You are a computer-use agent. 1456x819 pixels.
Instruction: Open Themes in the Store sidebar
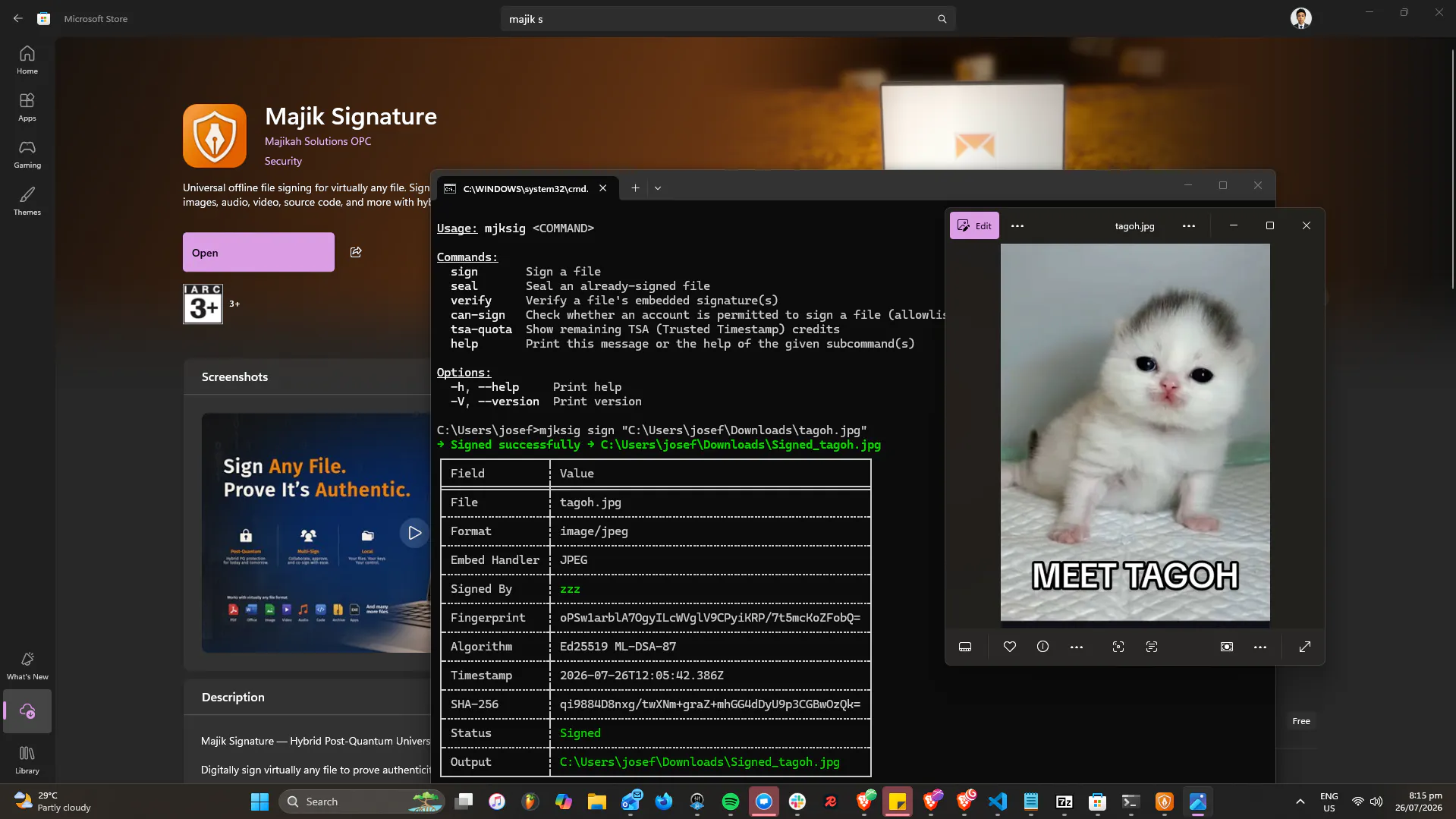point(27,201)
